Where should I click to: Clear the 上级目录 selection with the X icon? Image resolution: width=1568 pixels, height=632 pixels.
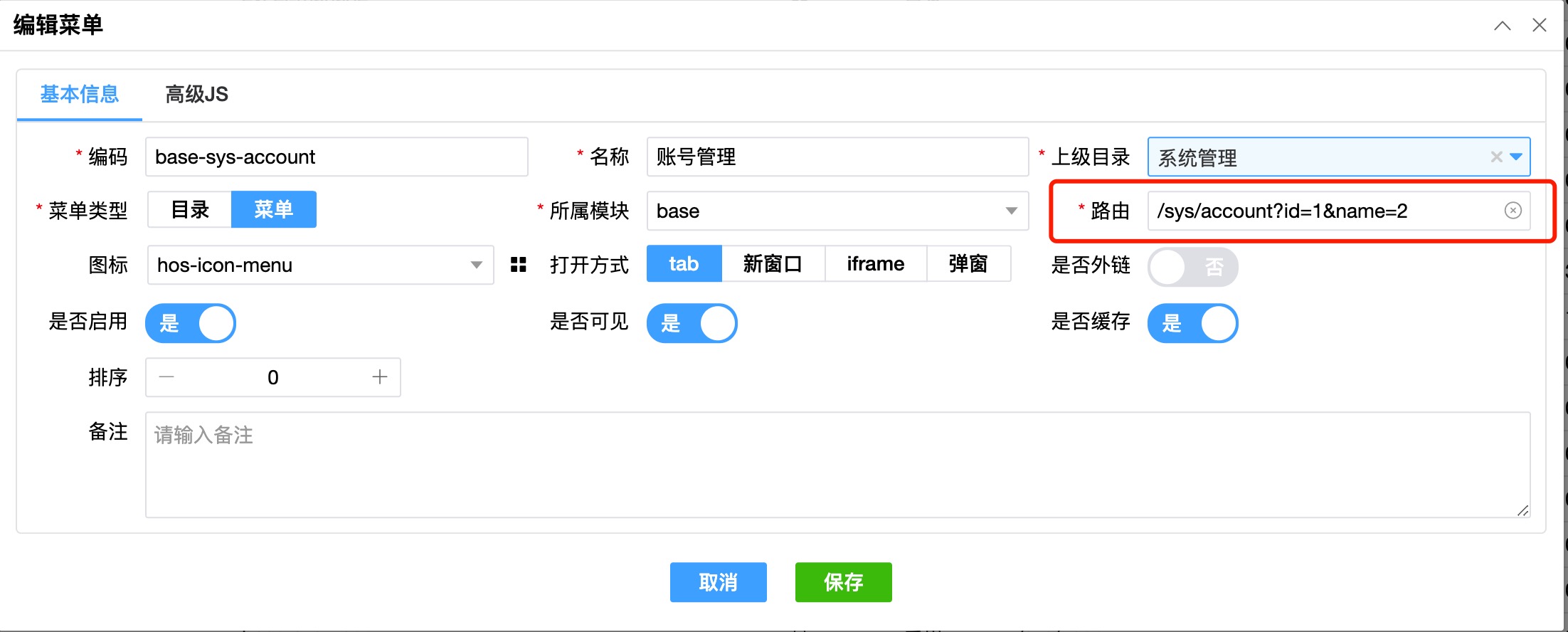[1496, 157]
